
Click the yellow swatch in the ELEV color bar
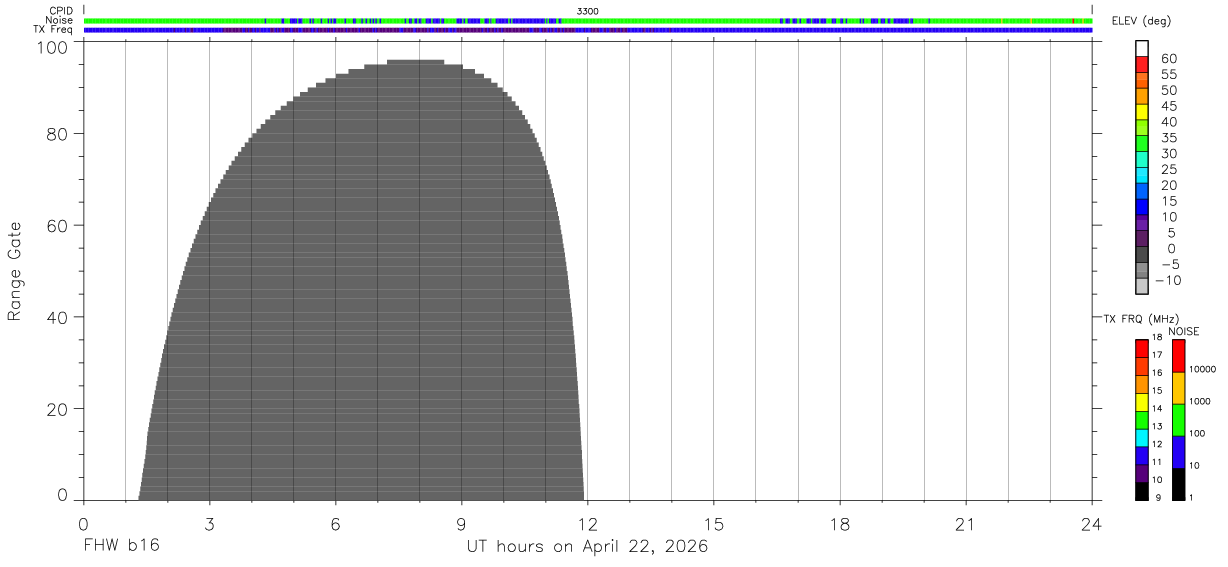[x=1142, y=111]
